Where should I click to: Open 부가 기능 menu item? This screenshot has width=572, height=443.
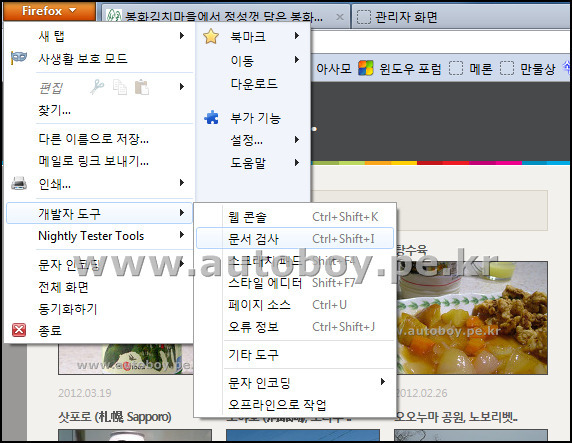tap(255, 118)
